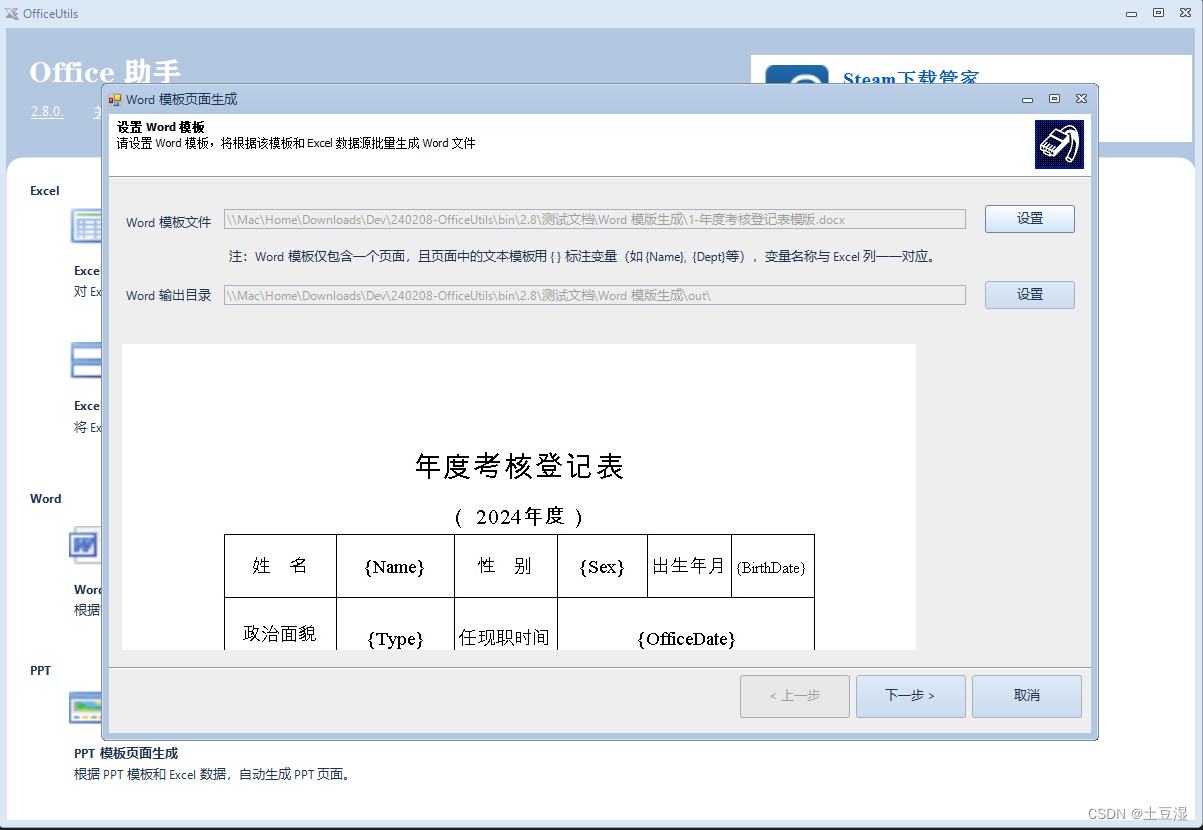Click the disabled 上一步 button
Screen dimensions: 1203x830
(794, 696)
